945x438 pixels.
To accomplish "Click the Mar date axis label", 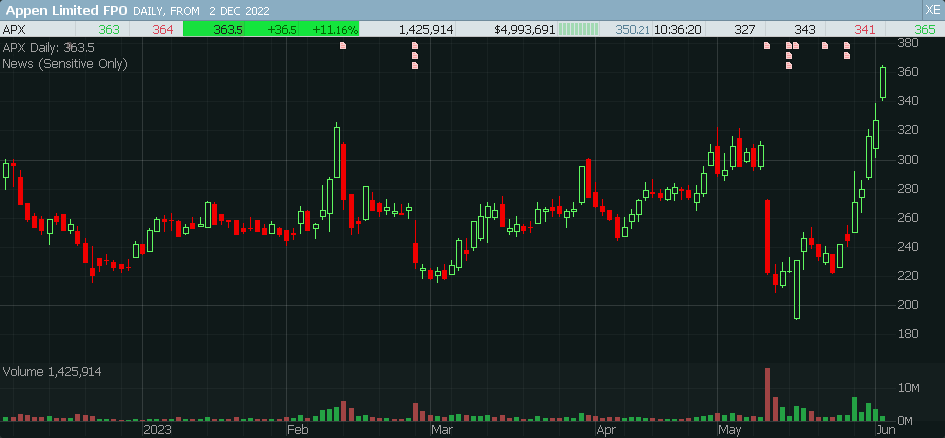I will click(x=442, y=430).
